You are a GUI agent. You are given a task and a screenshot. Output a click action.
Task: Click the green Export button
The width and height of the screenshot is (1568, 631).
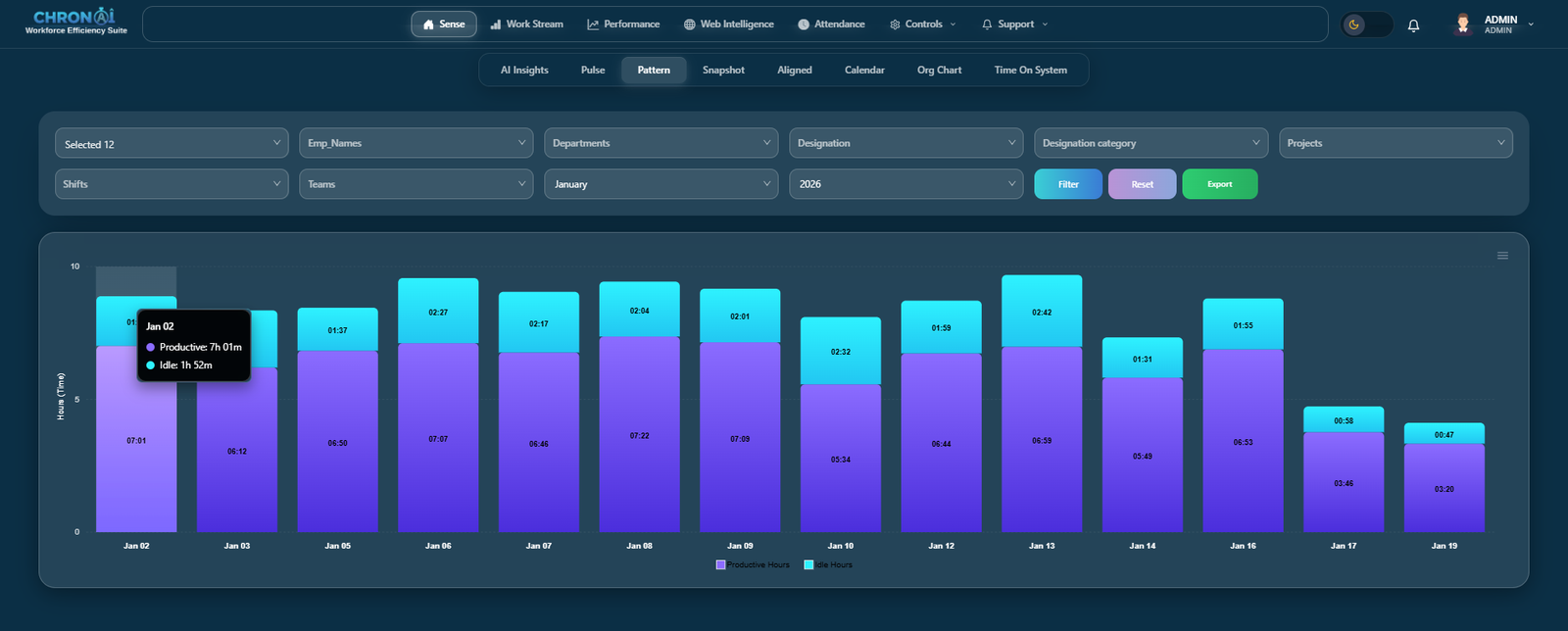[x=1220, y=184]
